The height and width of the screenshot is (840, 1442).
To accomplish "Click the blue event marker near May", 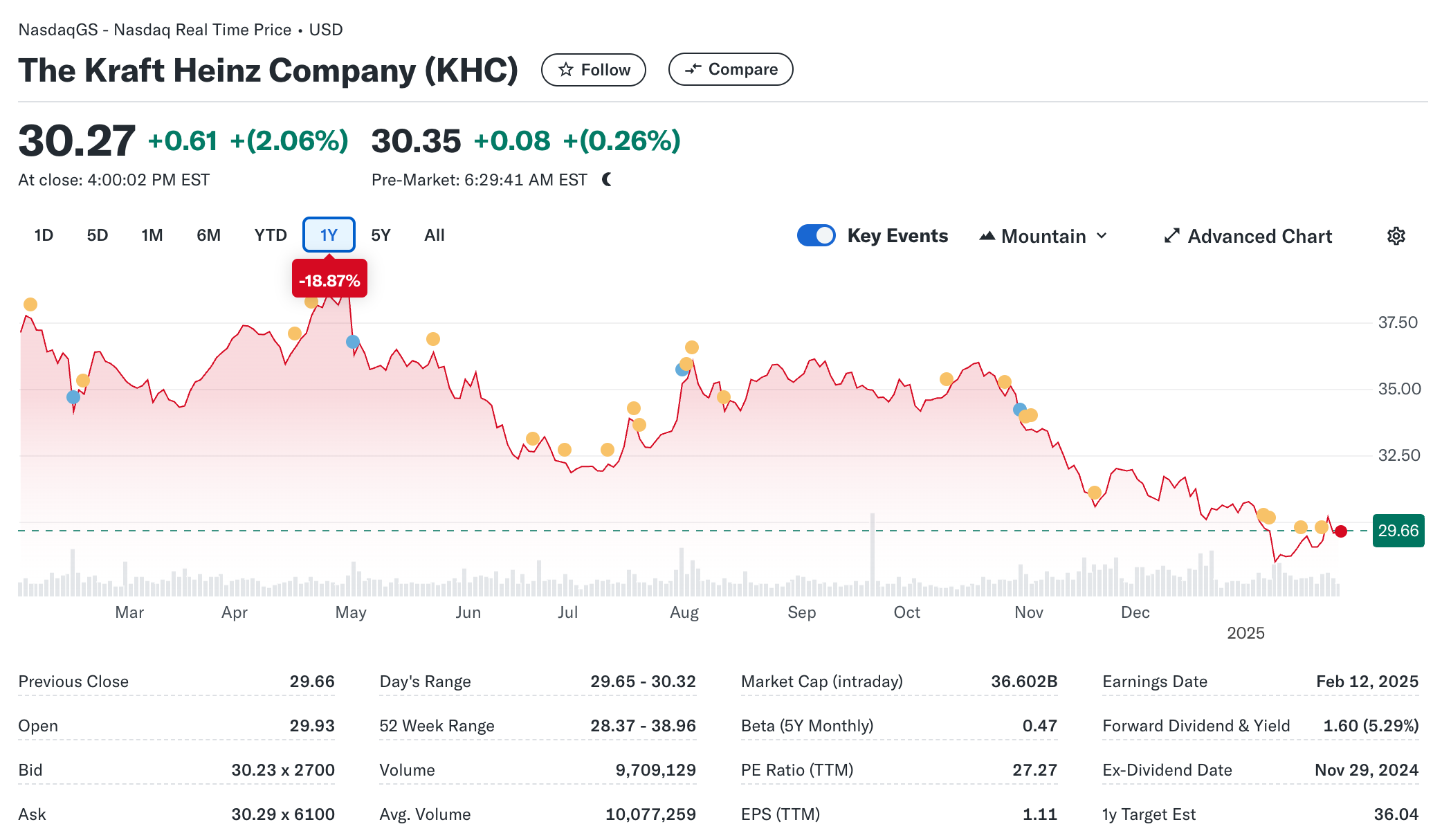I will pyautogui.click(x=353, y=342).
